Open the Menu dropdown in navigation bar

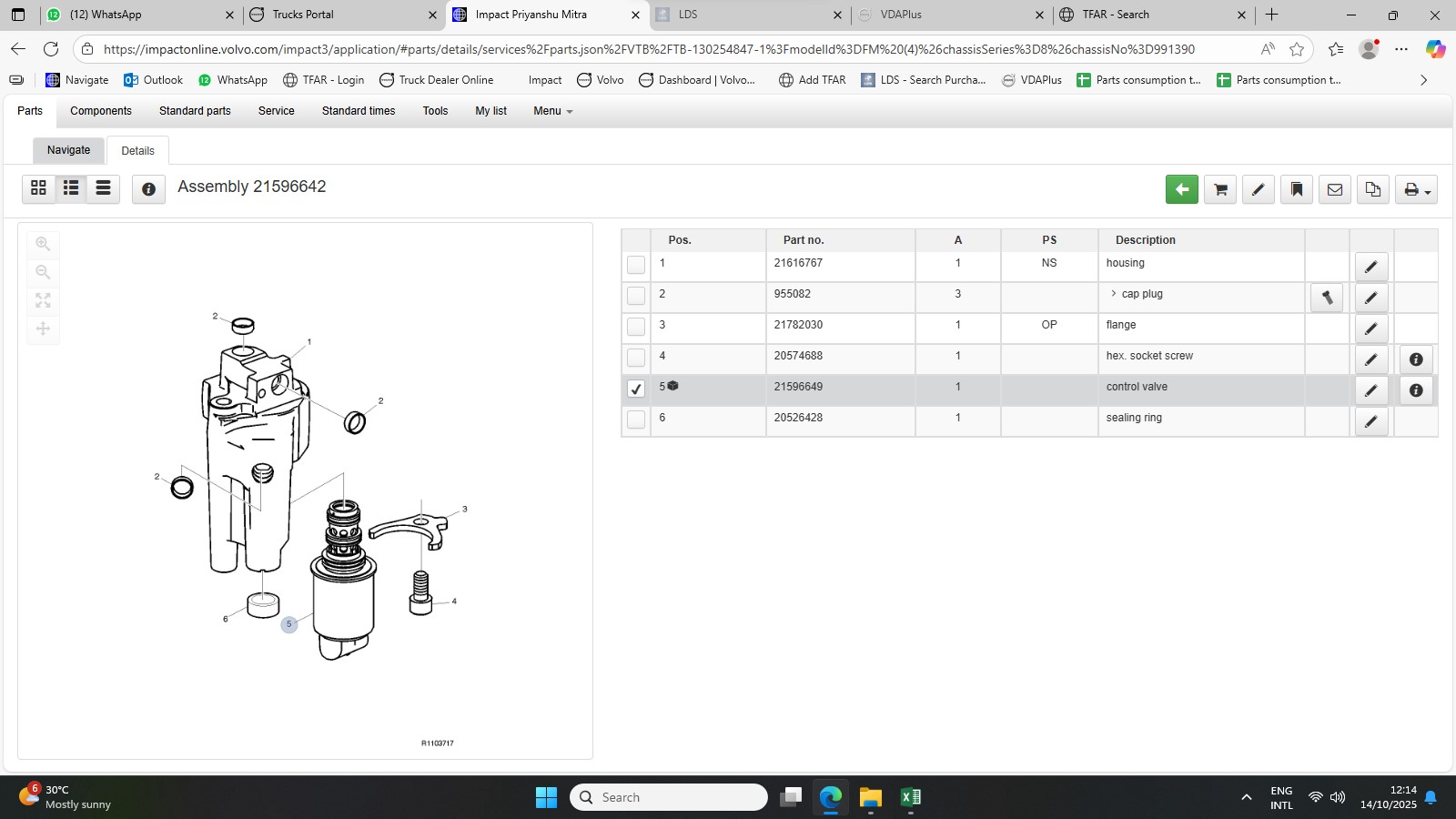(x=552, y=111)
